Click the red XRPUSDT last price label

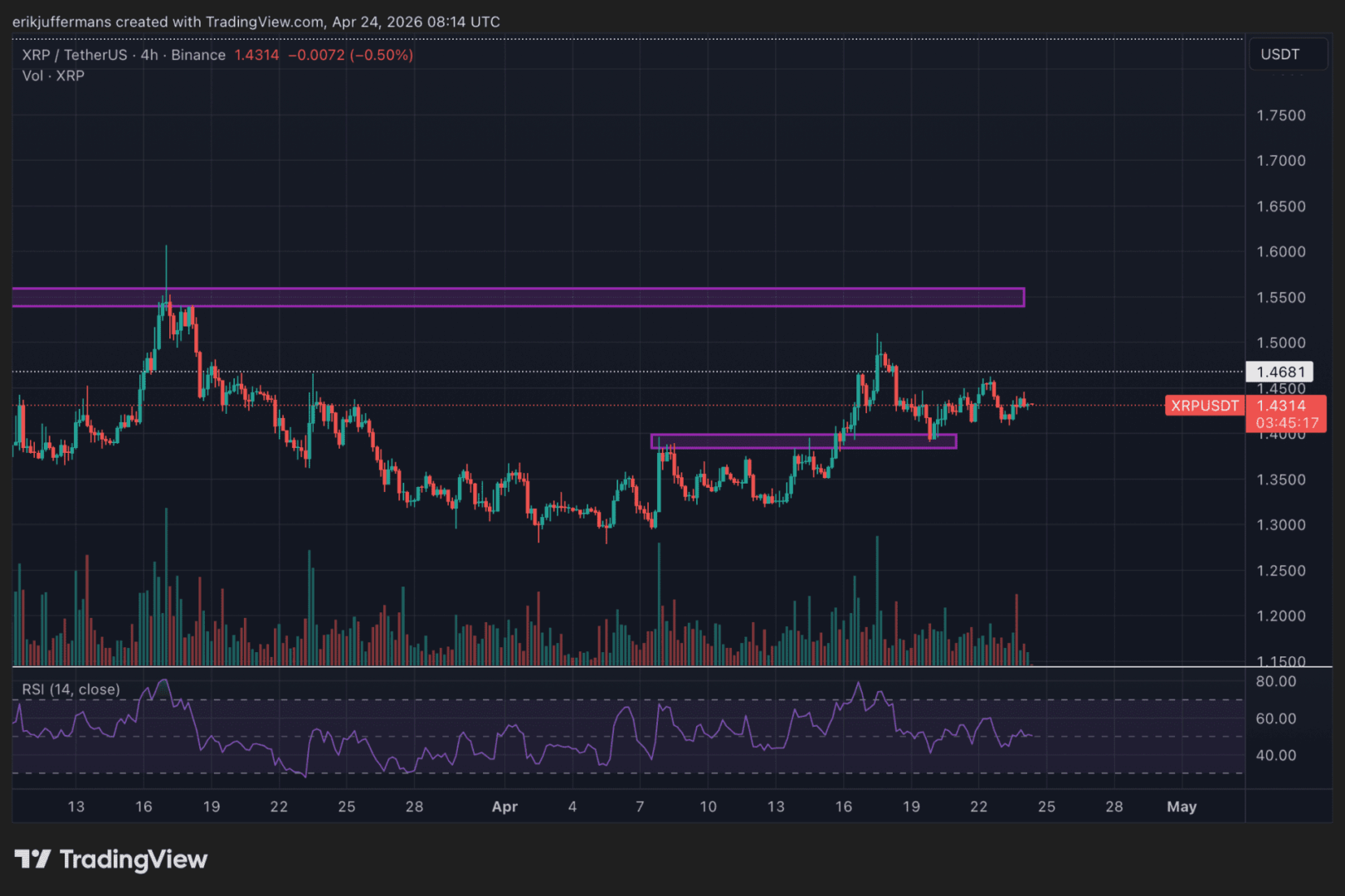pyautogui.click(x=1204, y=406)
